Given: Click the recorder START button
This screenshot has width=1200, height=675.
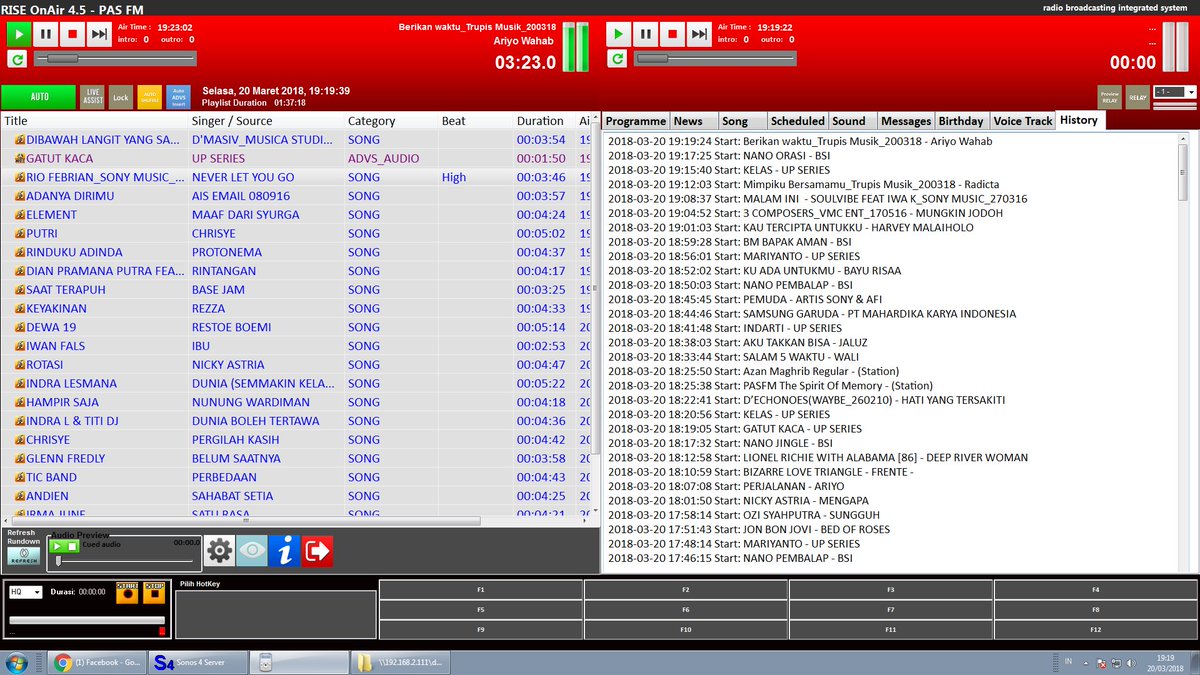Looking at the screenshot, I should [x=127, y=592].
